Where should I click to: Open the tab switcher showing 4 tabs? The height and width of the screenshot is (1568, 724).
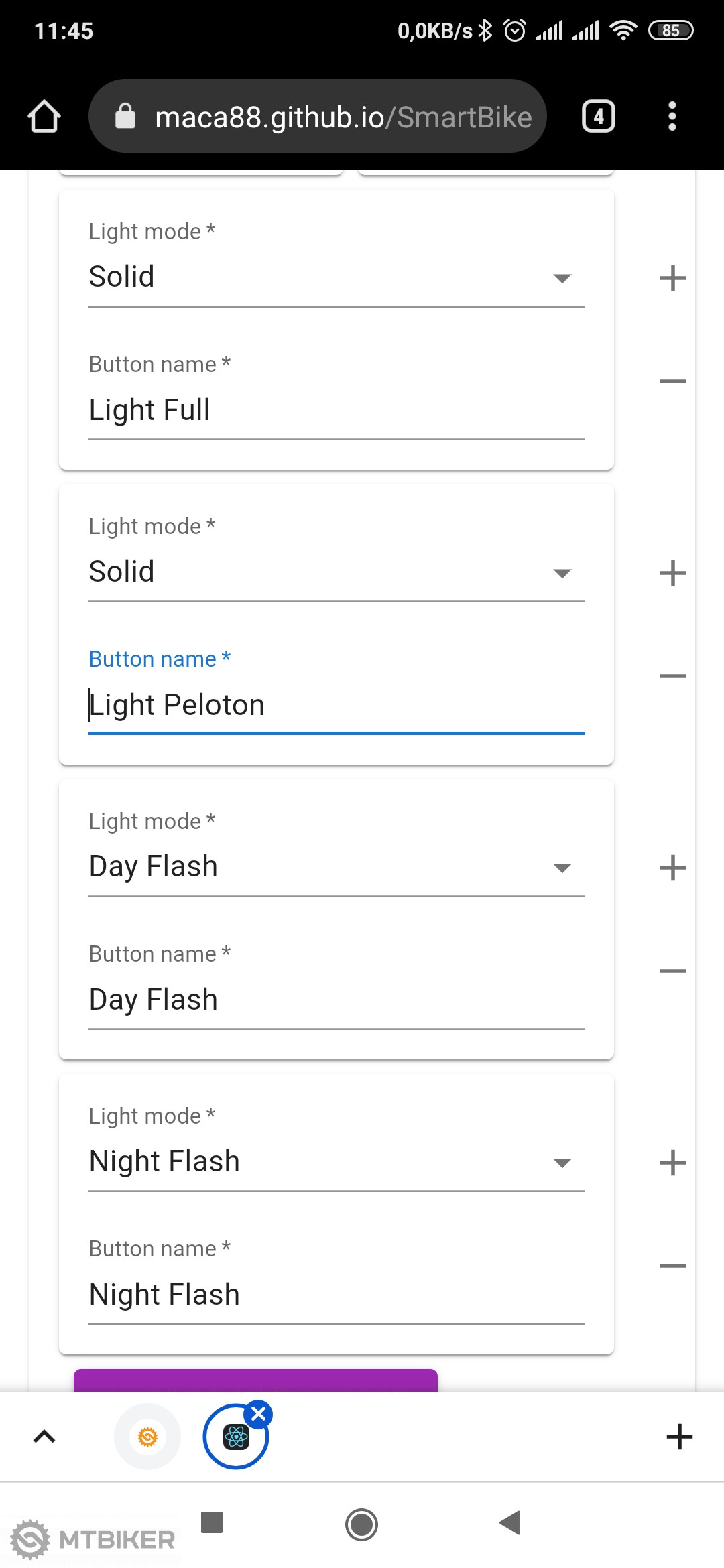click(598, 117)
